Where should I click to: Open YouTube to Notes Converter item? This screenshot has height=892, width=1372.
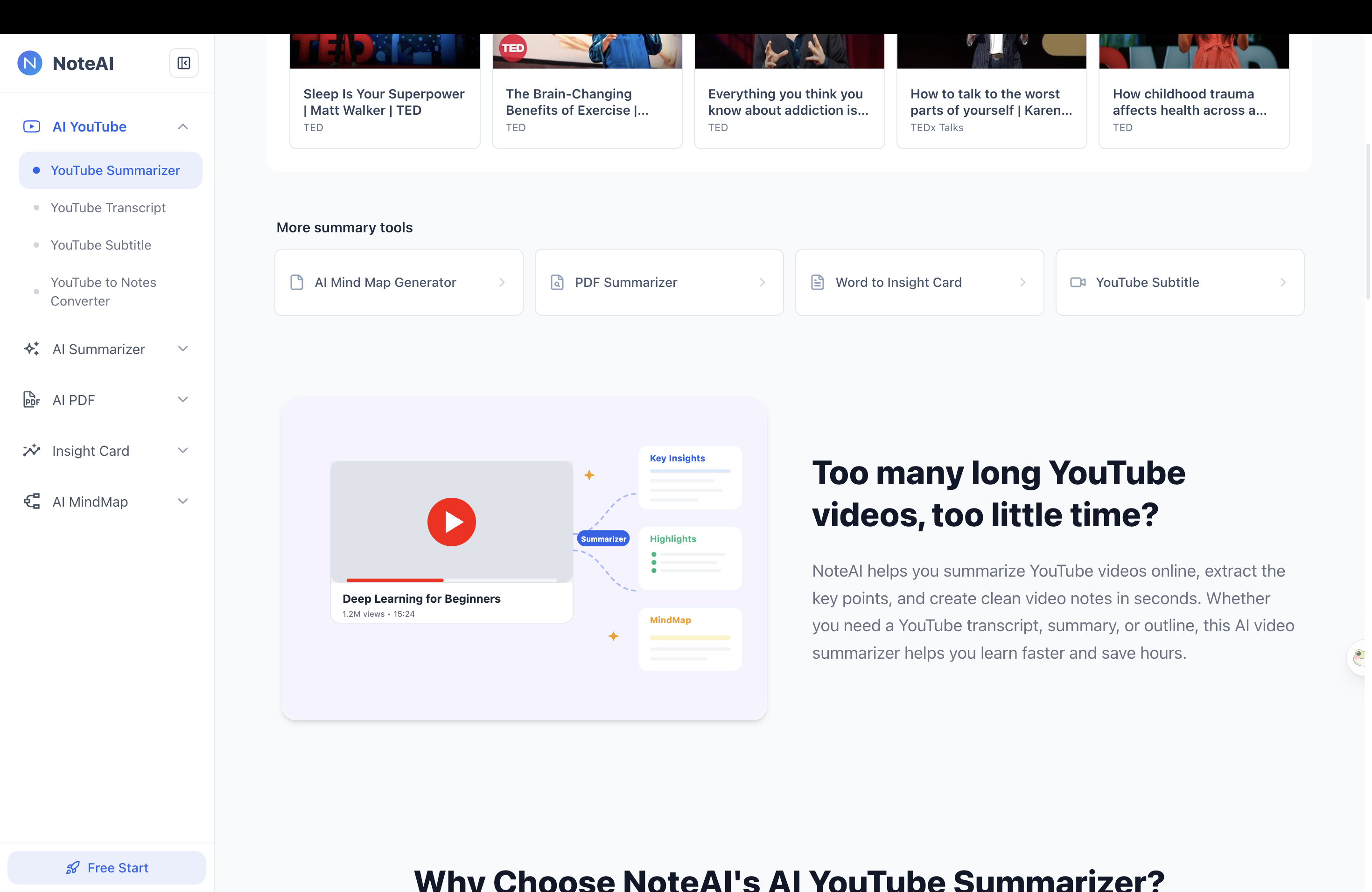tap(103, 292)
